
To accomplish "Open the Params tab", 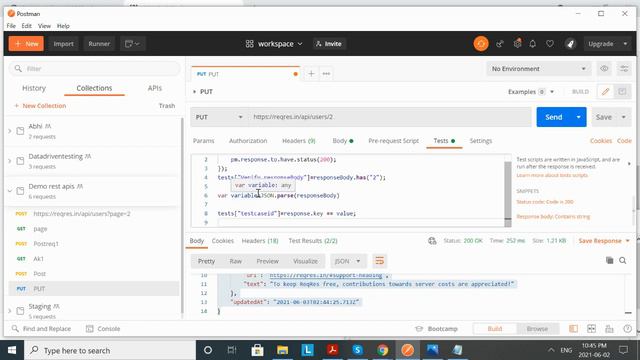I will click(x=203, y=141).
